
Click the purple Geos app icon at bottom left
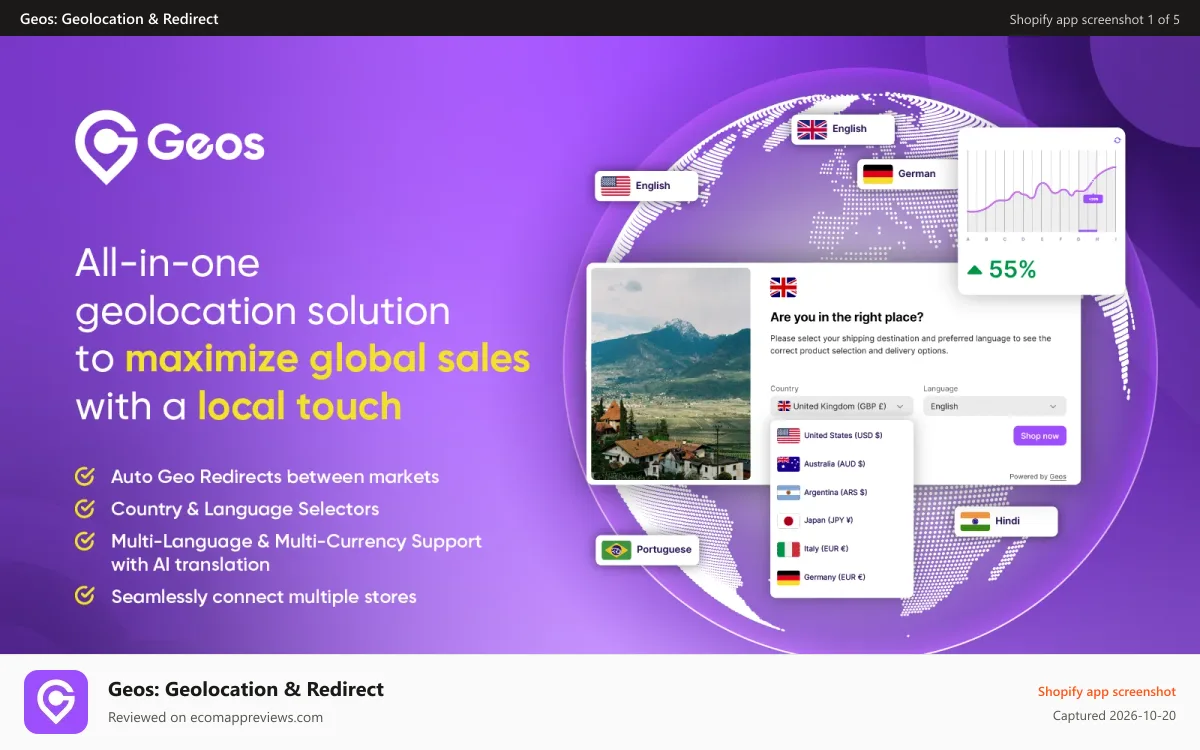[x=56, y=702]
